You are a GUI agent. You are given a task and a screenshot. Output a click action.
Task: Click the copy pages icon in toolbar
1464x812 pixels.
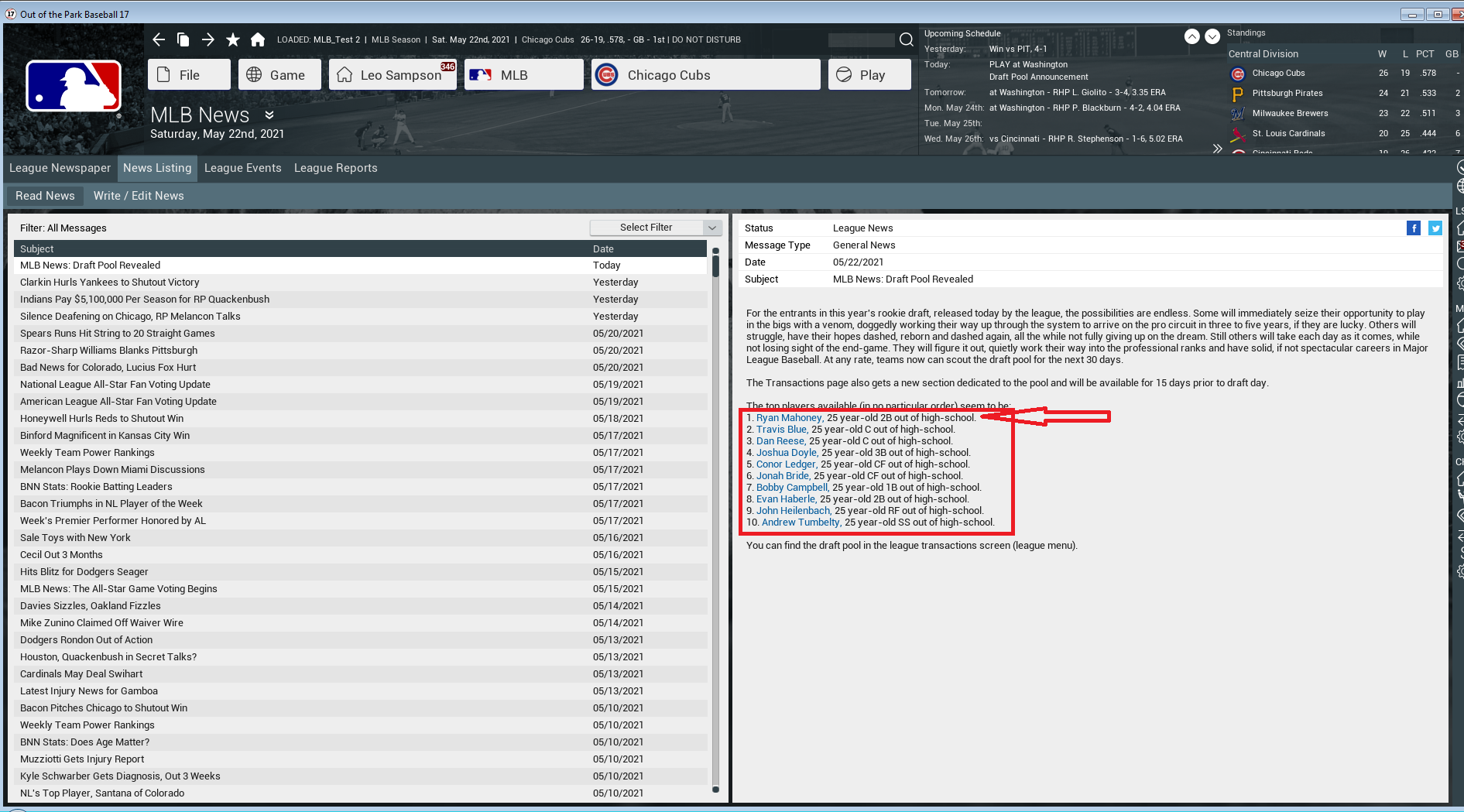(183, 39)
